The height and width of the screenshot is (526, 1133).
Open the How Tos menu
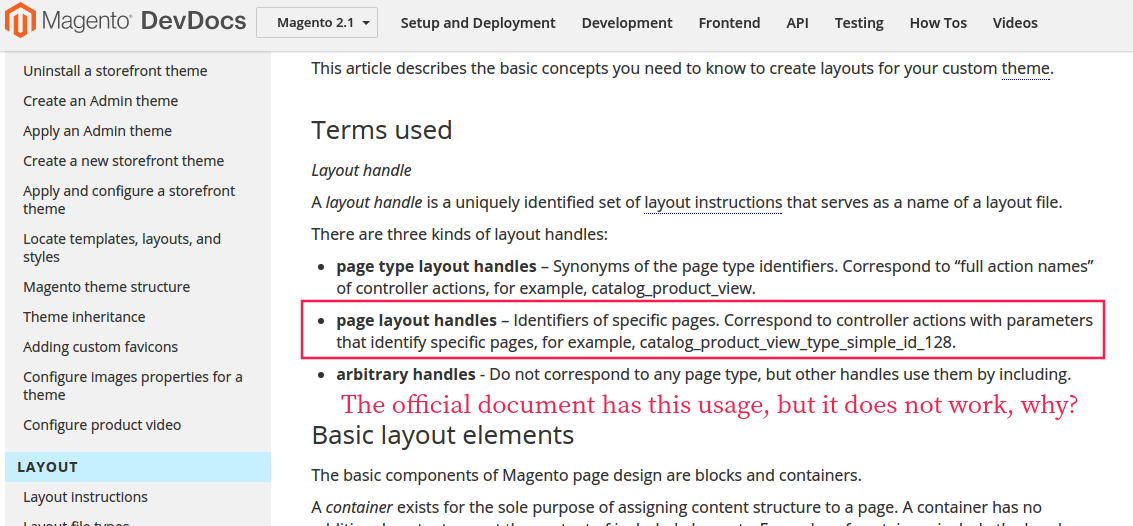tap(938, 23)
